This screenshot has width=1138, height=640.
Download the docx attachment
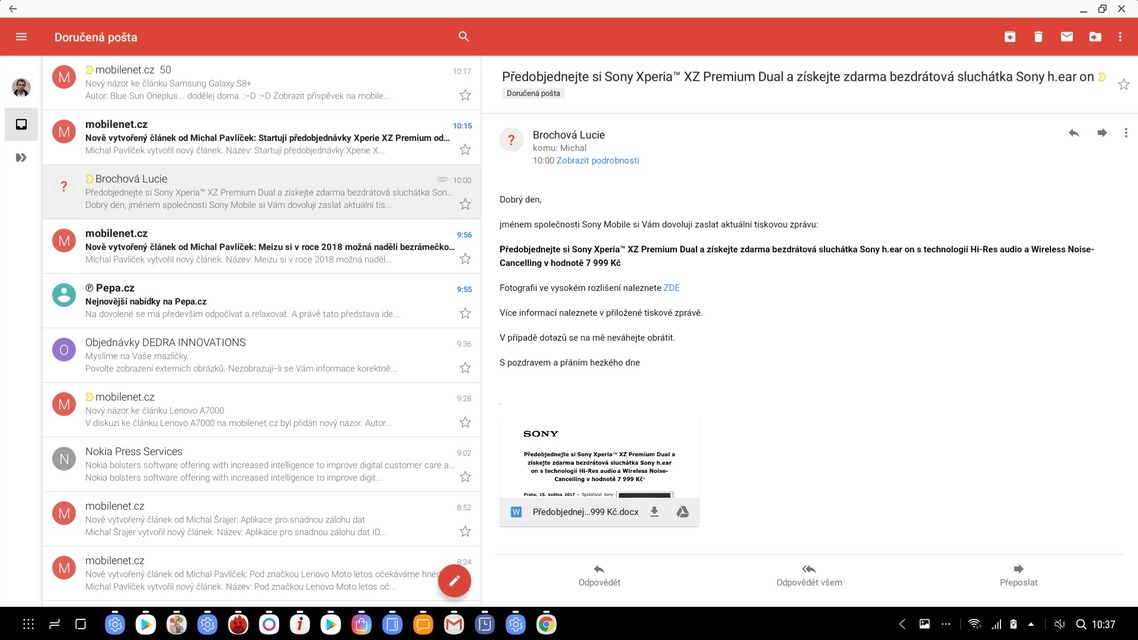[654, 512]
